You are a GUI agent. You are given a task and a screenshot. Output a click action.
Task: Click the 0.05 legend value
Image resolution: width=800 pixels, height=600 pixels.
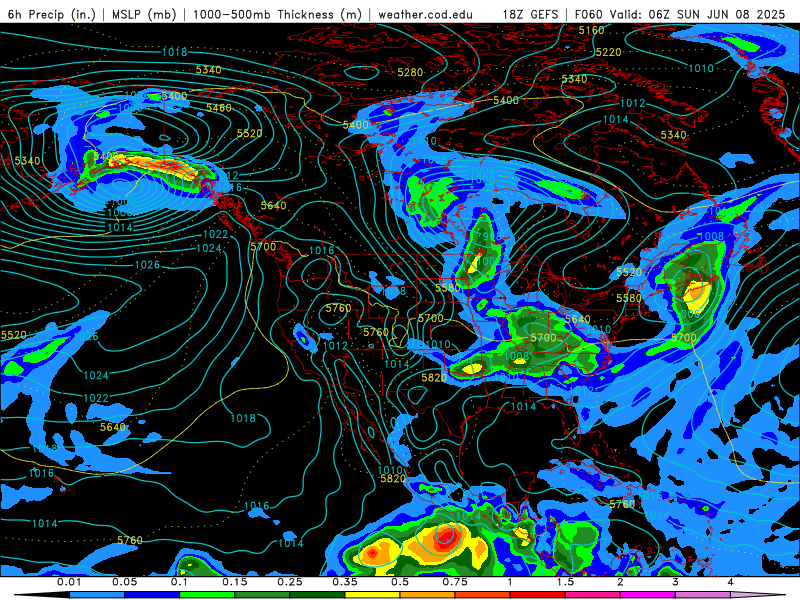pyautogui.click(x=124, y=582)
